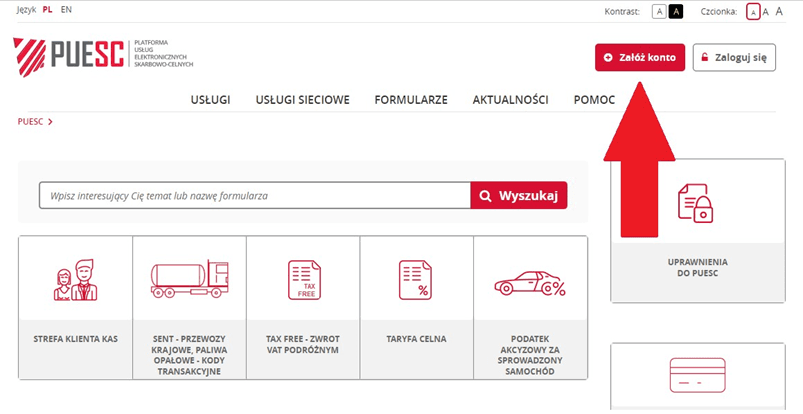Open the Usługi menu
This screenshot has height=414, width=803.
[210, 99]
